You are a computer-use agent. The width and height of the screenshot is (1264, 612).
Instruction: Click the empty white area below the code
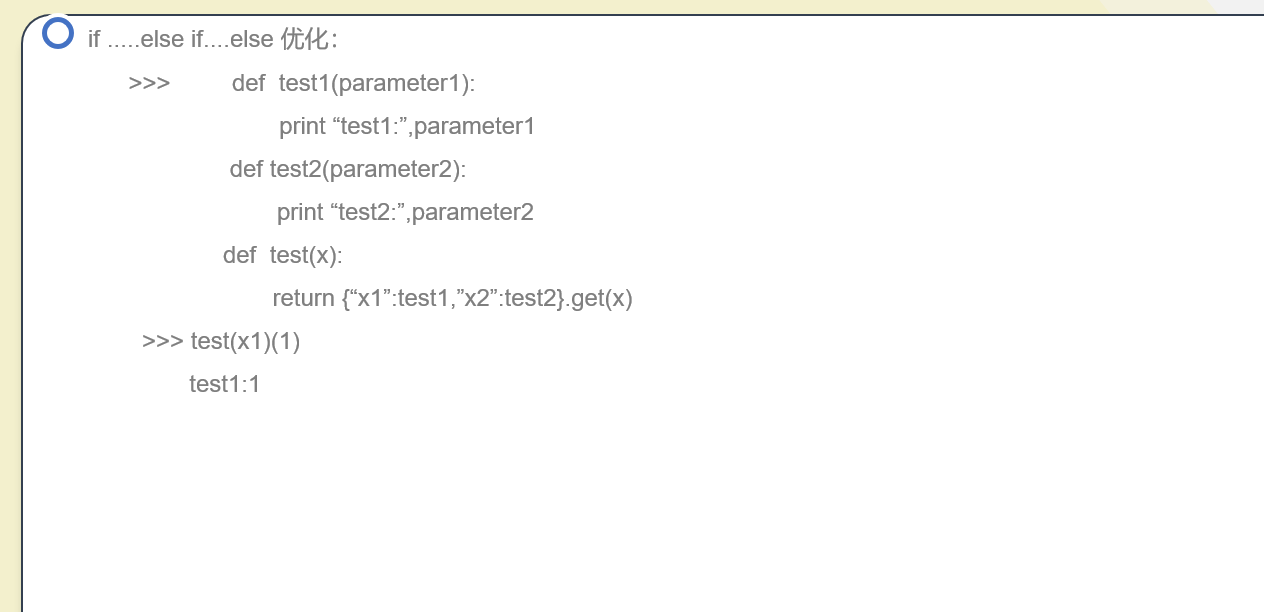[640, 500]
